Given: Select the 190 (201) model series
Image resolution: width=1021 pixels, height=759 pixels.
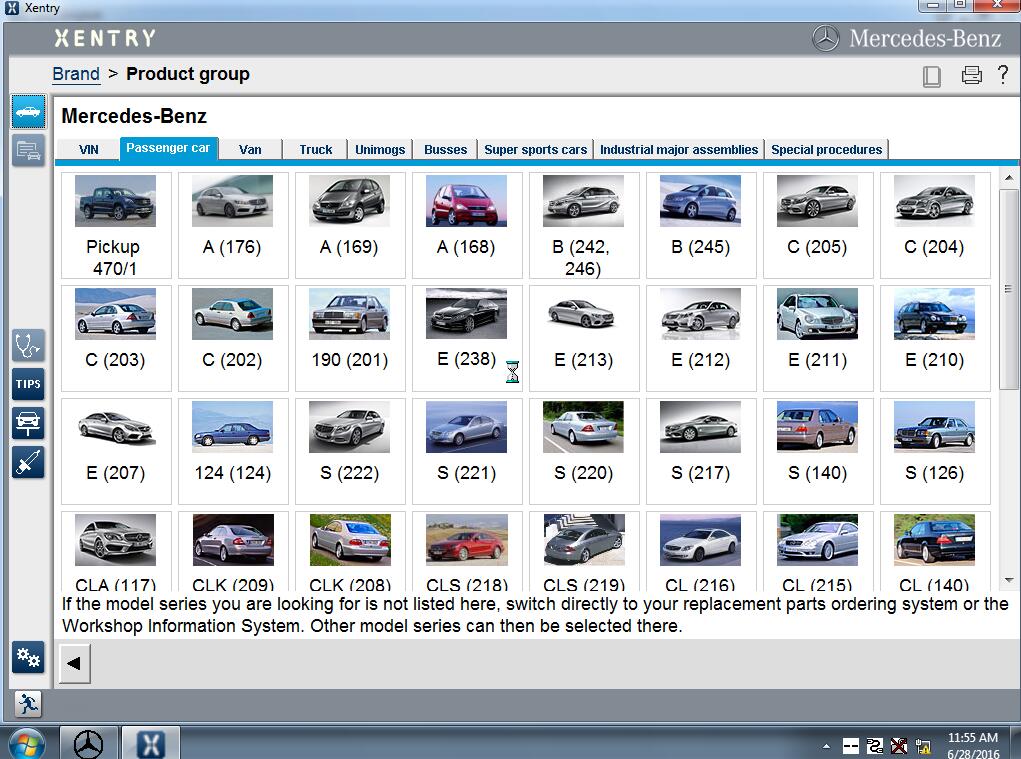Looking at the screenshot, I should point(350,338).
